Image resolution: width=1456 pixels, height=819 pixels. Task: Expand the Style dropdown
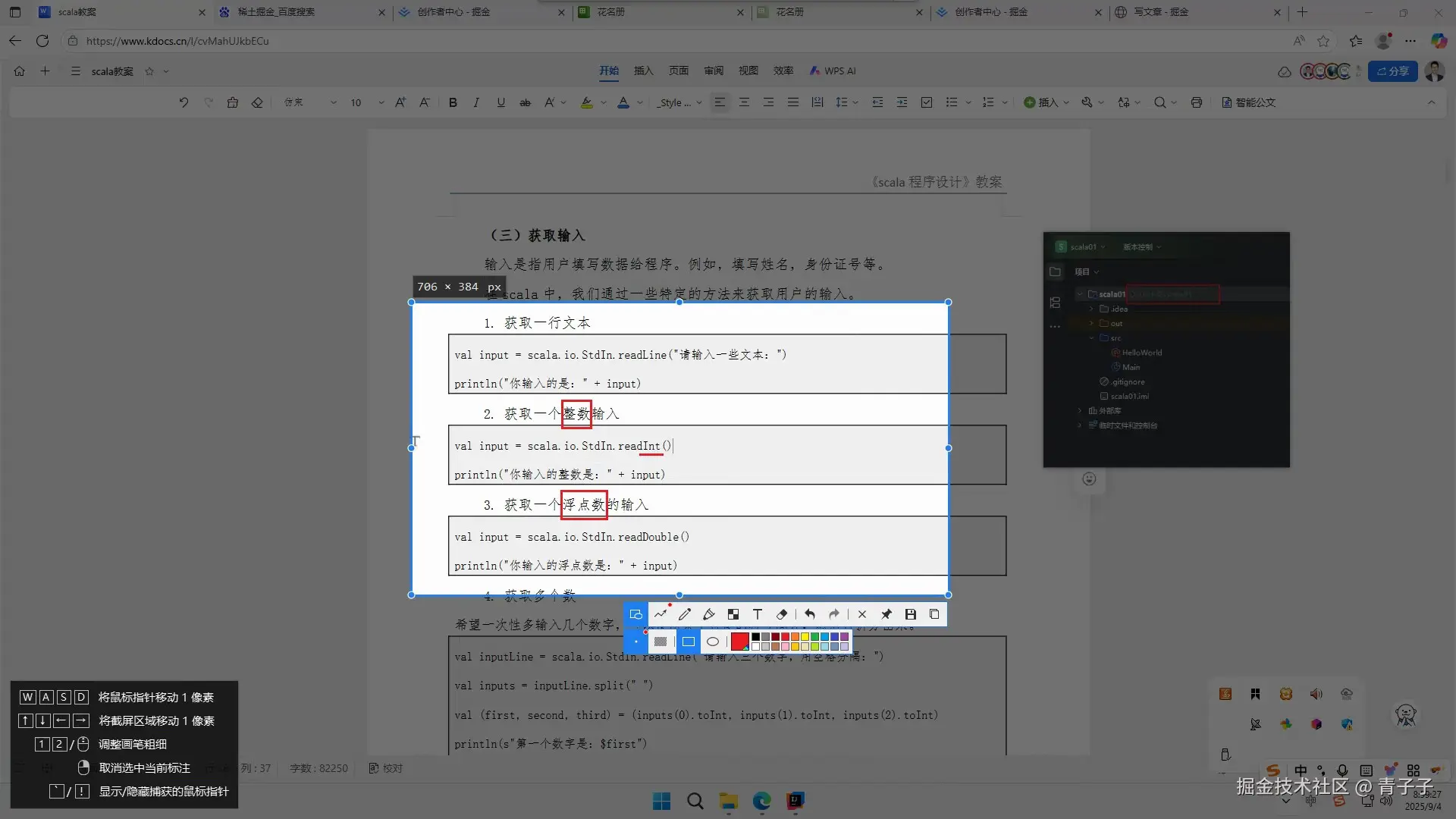(698, 102)
